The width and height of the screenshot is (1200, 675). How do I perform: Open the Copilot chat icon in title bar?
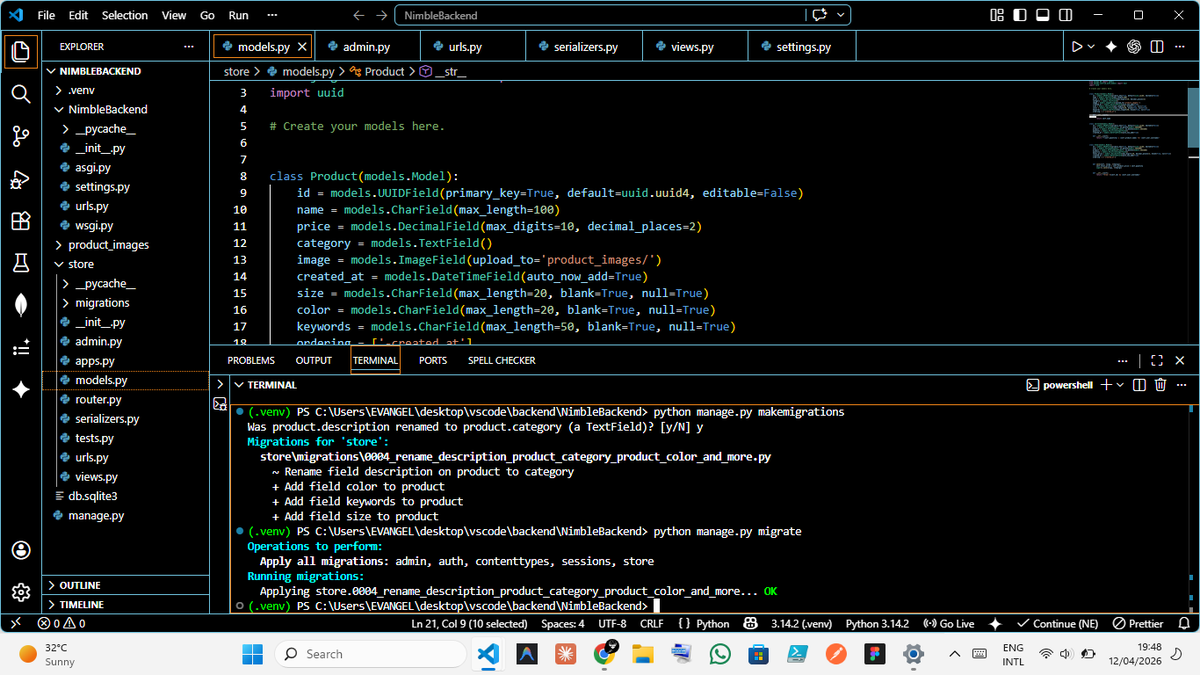(821, 15)
